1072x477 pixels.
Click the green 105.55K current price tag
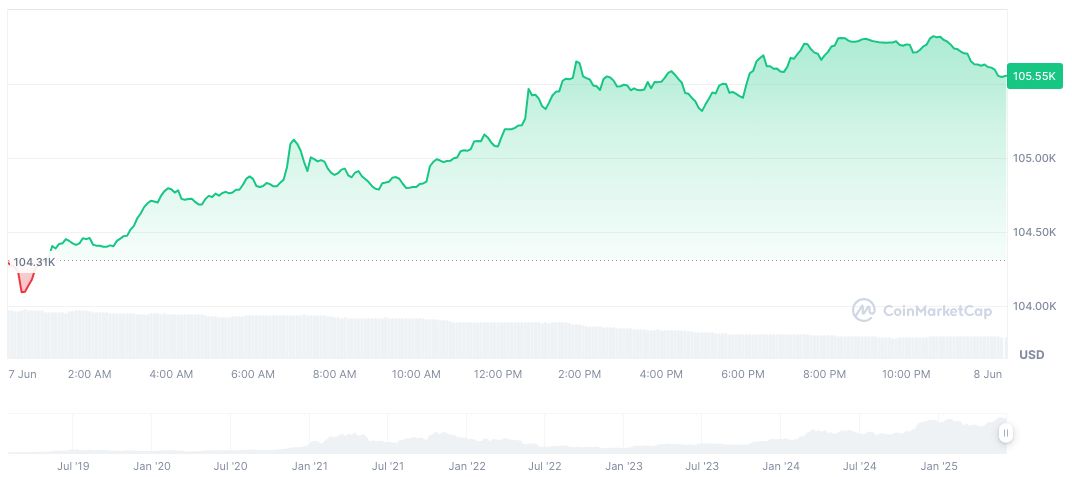[1034, 76]
